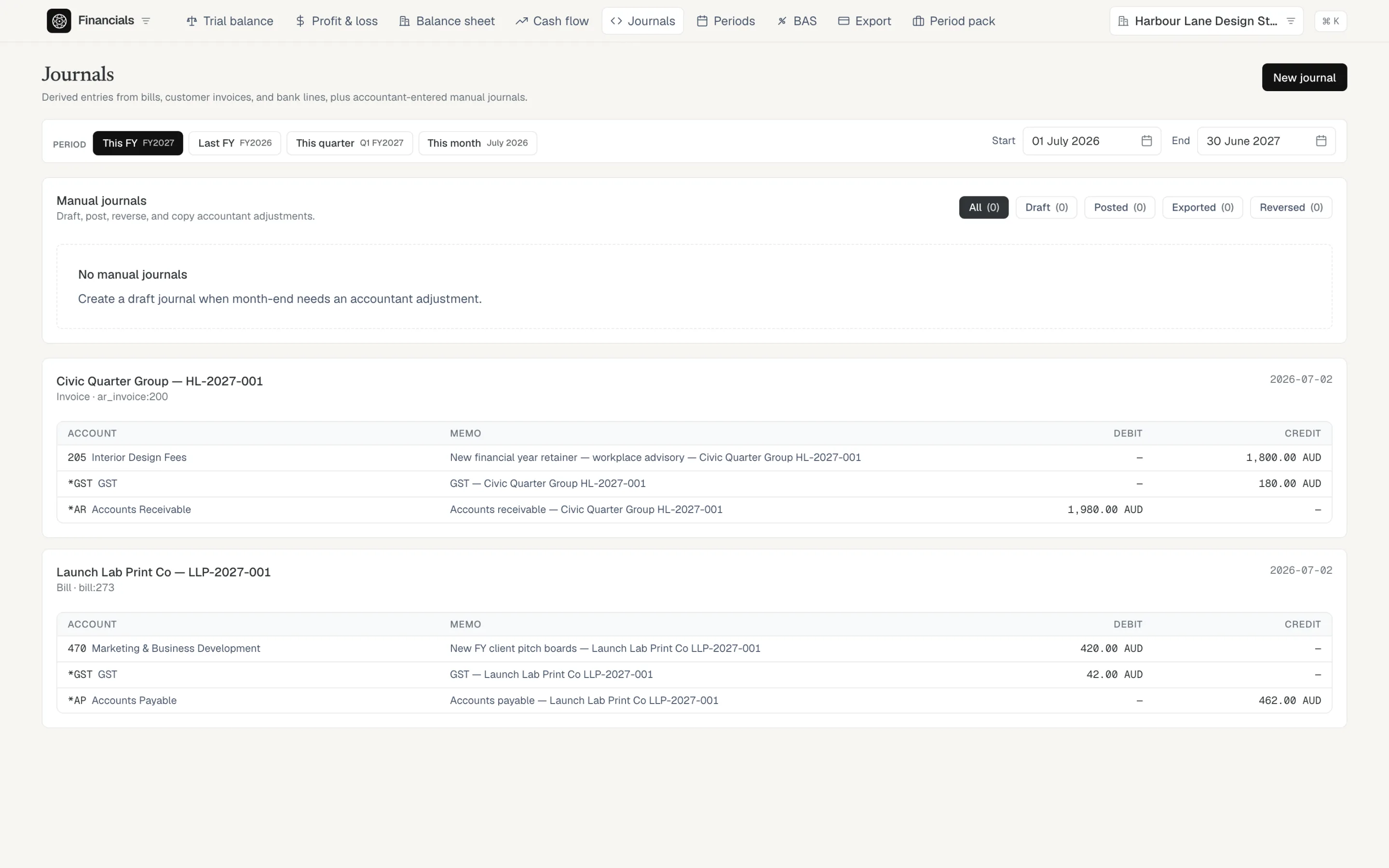Screen dimensions: 1389x868
Task: Click the End date field 30 June 2027
Action: (x=1266, y=141)
